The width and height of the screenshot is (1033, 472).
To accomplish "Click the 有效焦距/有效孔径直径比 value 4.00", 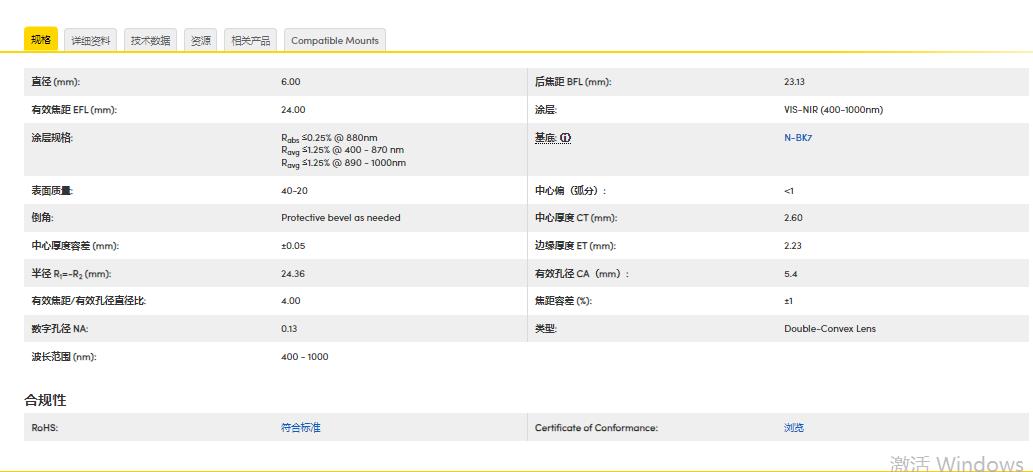I will pyautogui.click(x=291, y=301).
